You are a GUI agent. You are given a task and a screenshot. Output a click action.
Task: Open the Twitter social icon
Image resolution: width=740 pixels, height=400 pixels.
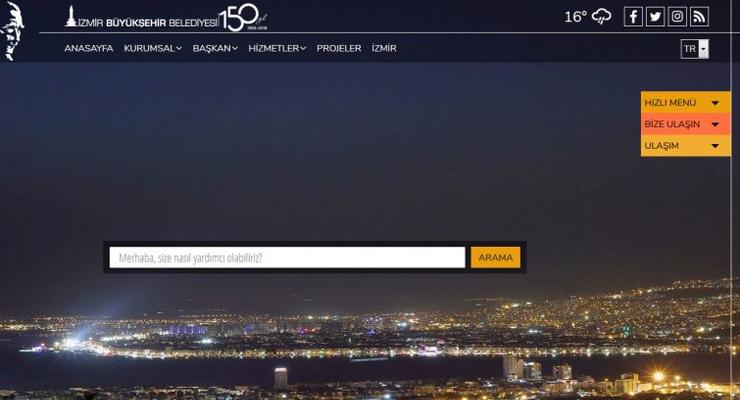(x=655, y=16)
